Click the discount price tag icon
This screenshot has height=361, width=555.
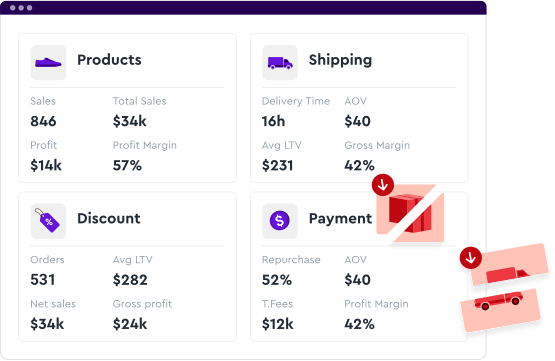(48, 221)
